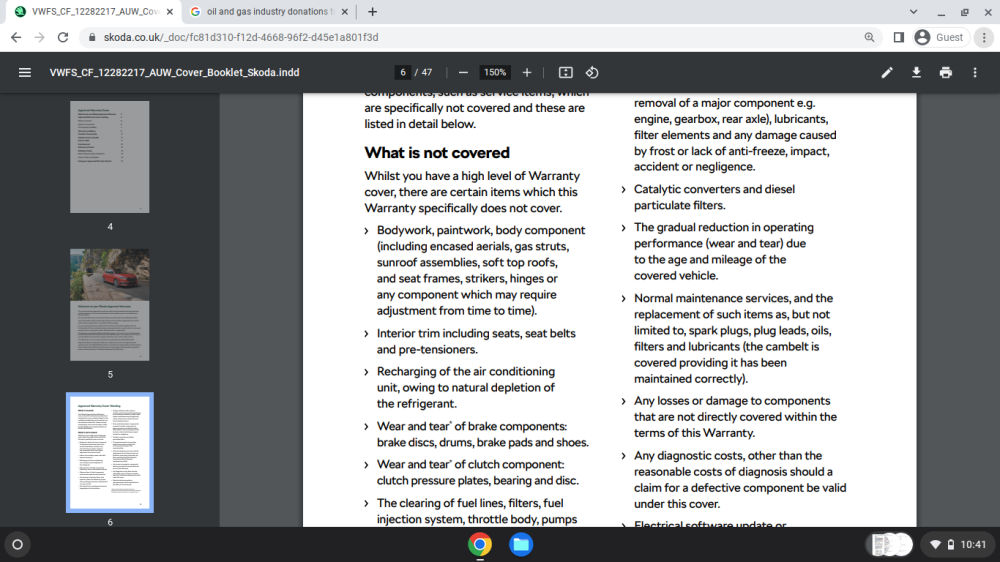Open the PDF viewer more actions menu

[x=975, y=73]
